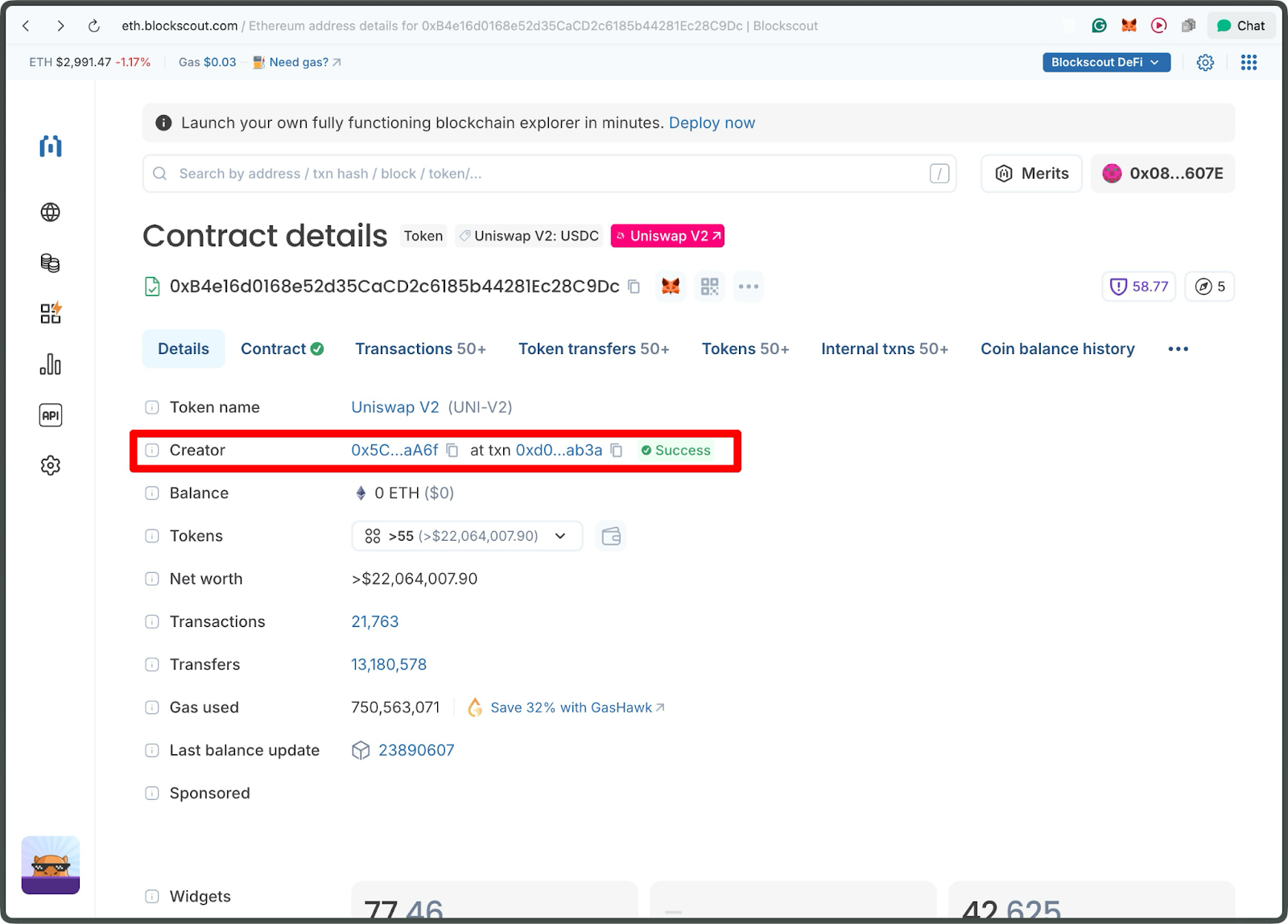
Task: Click the QR code icon next to contract address
Action: (709, 286)
